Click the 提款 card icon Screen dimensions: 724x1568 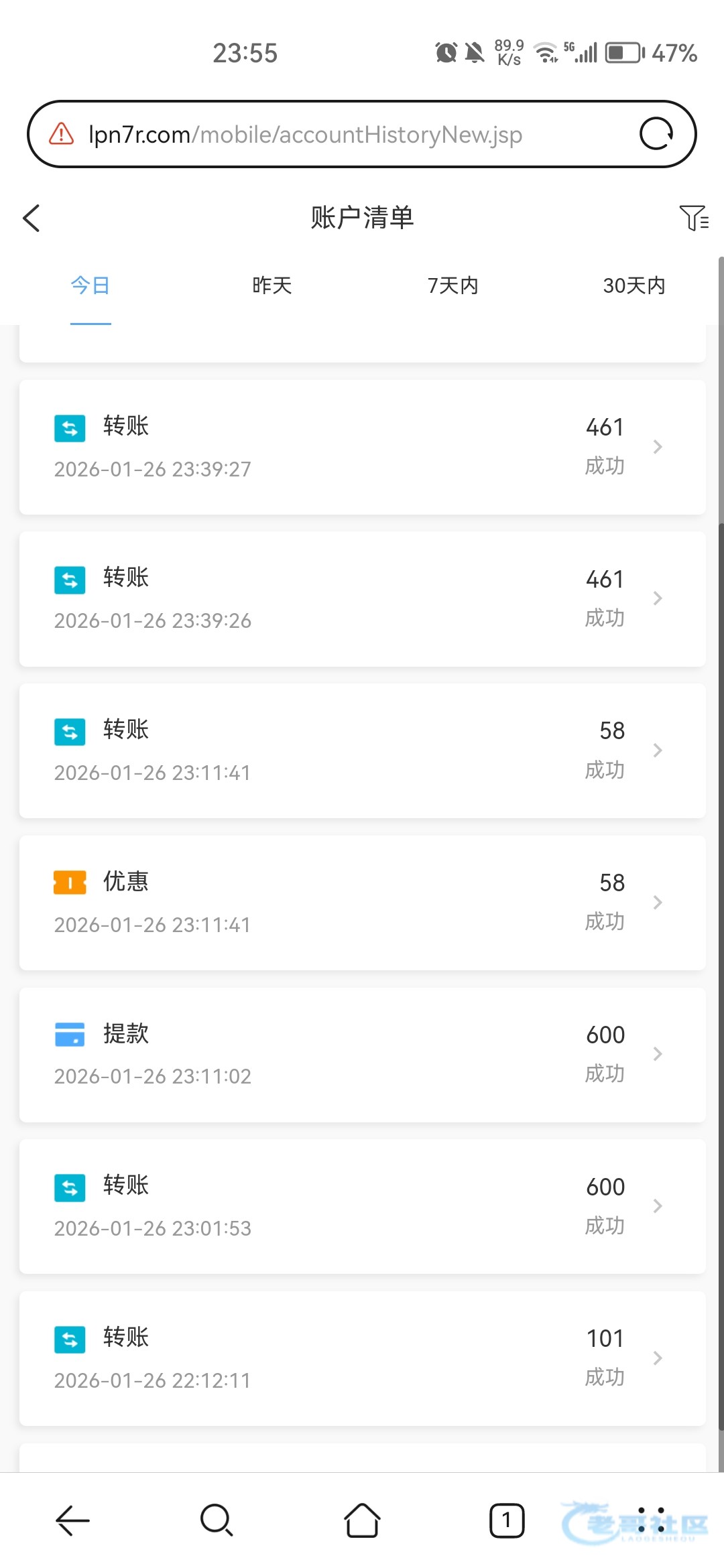(x=70, y=1034)
